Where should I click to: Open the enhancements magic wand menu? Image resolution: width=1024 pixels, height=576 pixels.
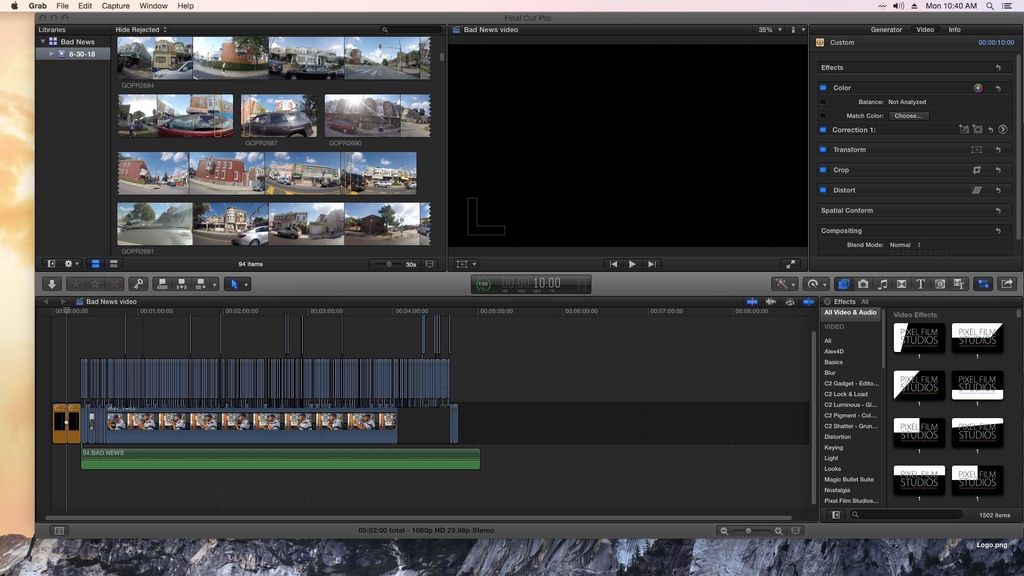click(784, 284)
